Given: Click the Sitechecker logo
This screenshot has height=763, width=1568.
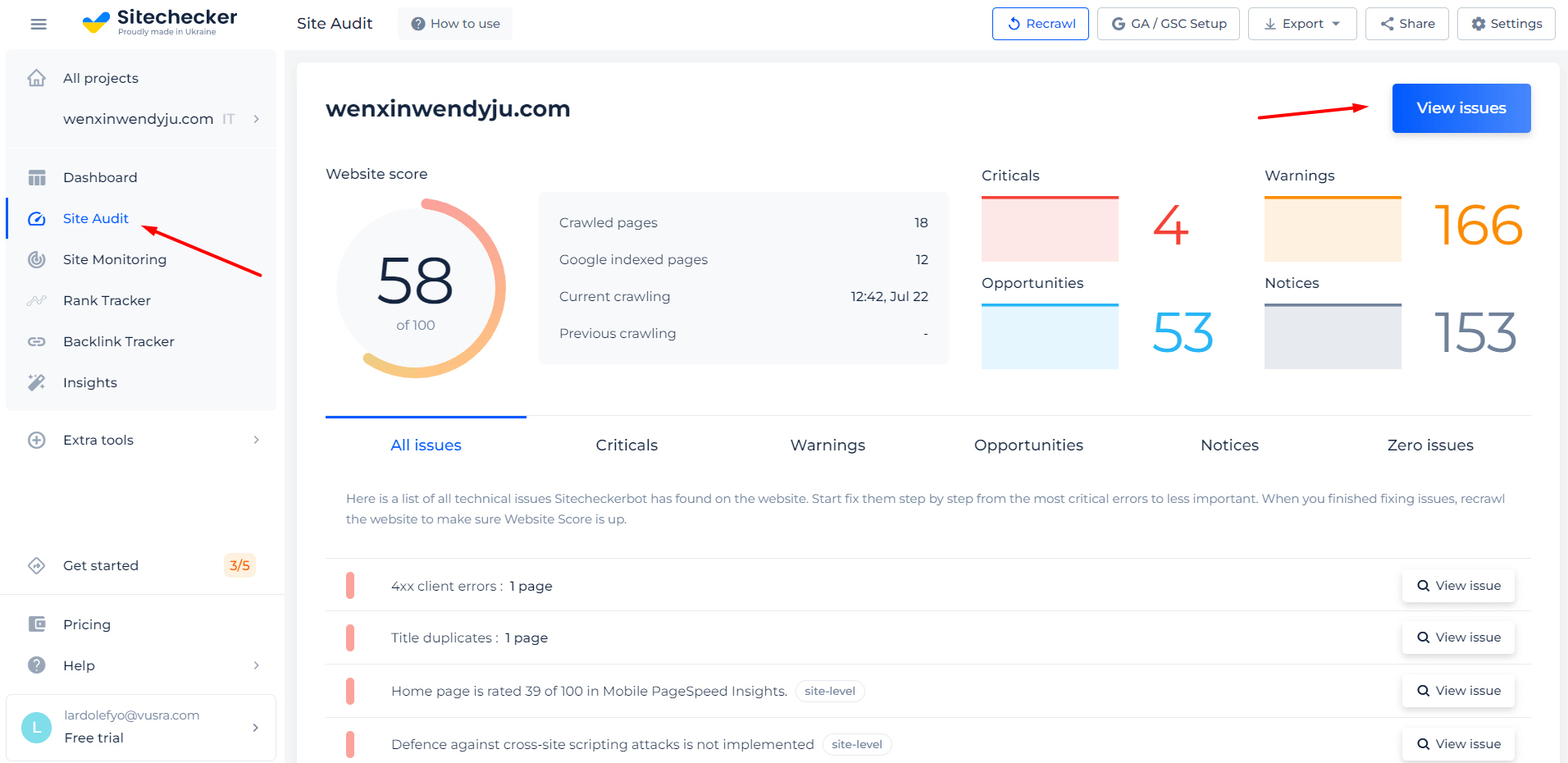Looking at the screenshot, I should tap(160, 22).
